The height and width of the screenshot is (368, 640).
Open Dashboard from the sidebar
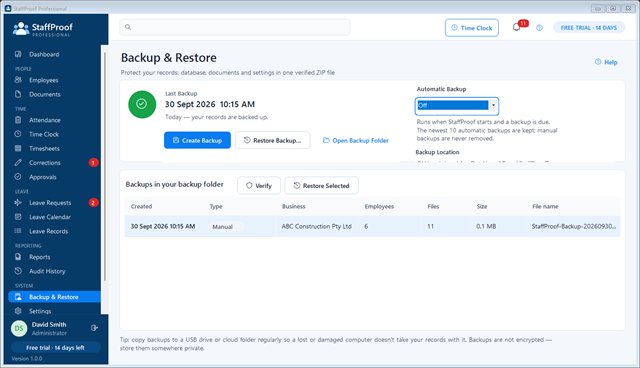point(44,54)
